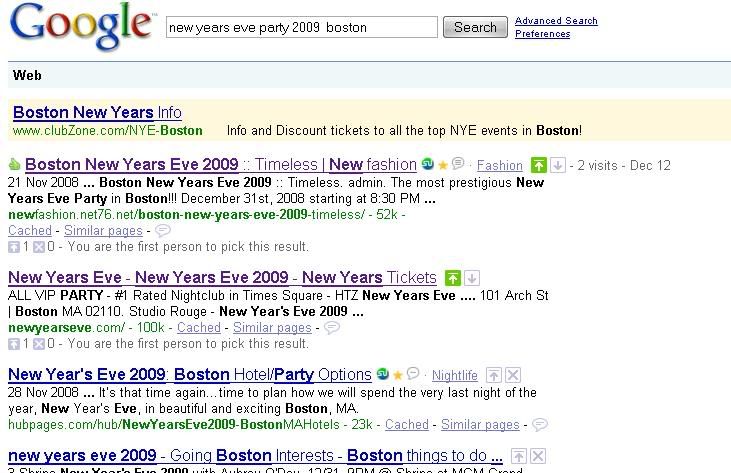Viewport: 731px width, 473px height.
Task: Open Going Boston Interests things to do result
Action: click(x=255, y=455)
